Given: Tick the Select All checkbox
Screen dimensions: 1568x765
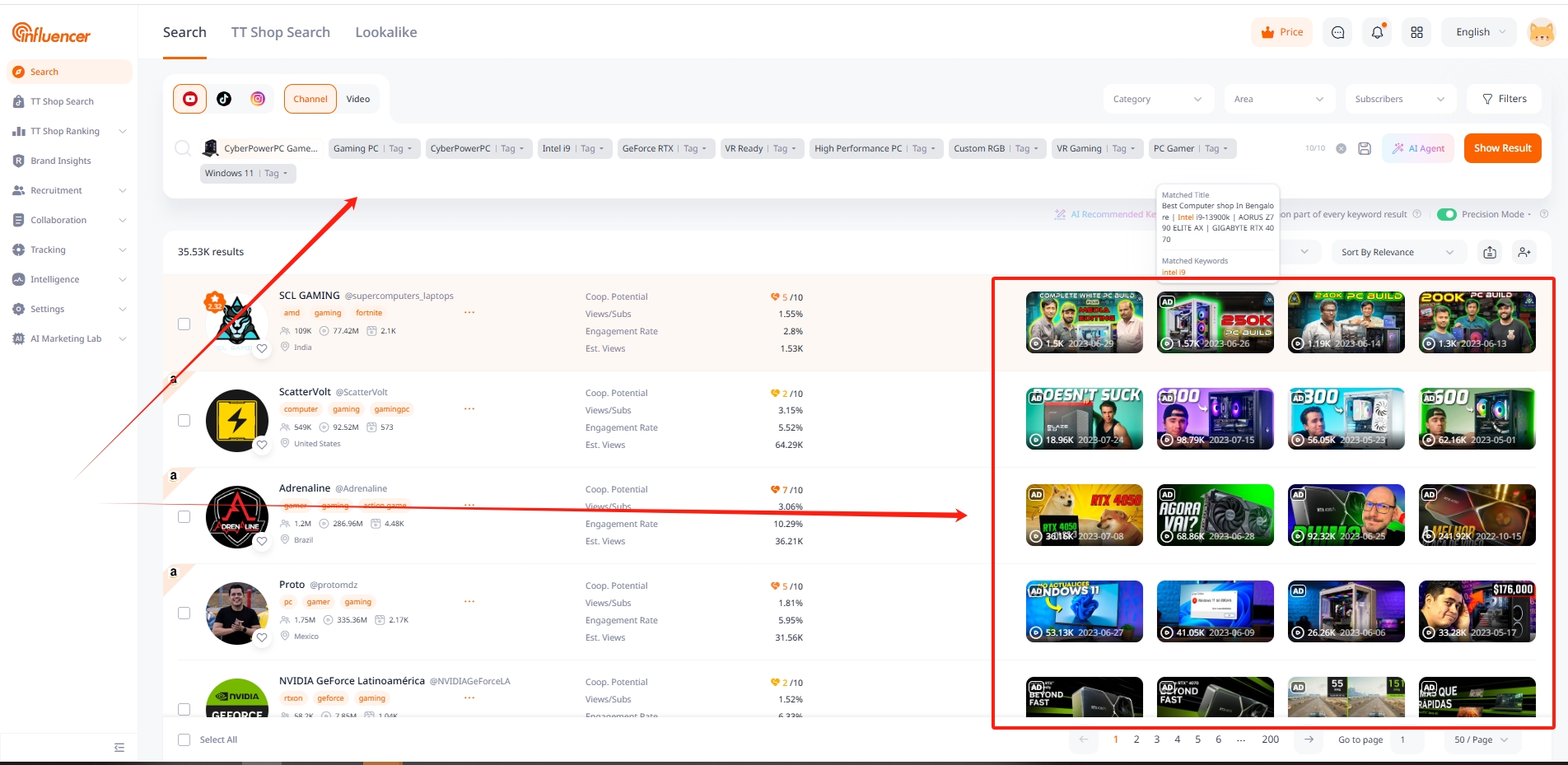Looking at the screenshot, I should click(x=184, y=739).
